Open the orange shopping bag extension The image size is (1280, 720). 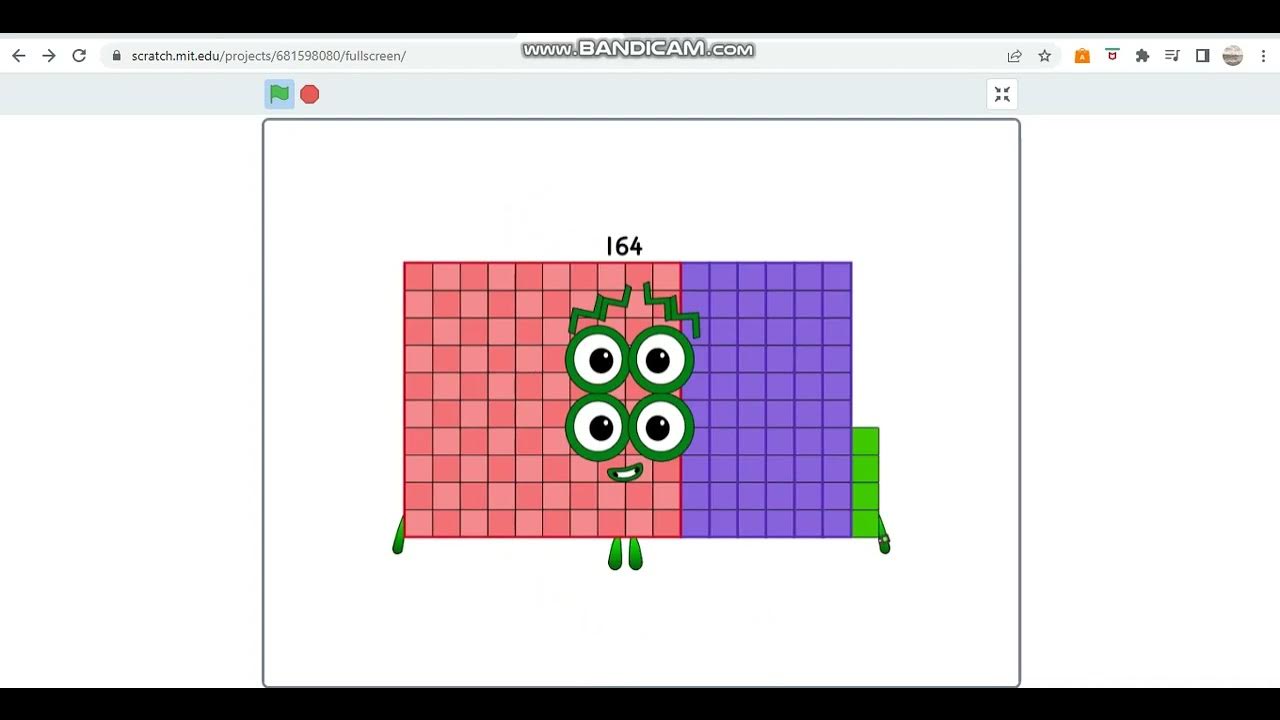coord(1082,56)
